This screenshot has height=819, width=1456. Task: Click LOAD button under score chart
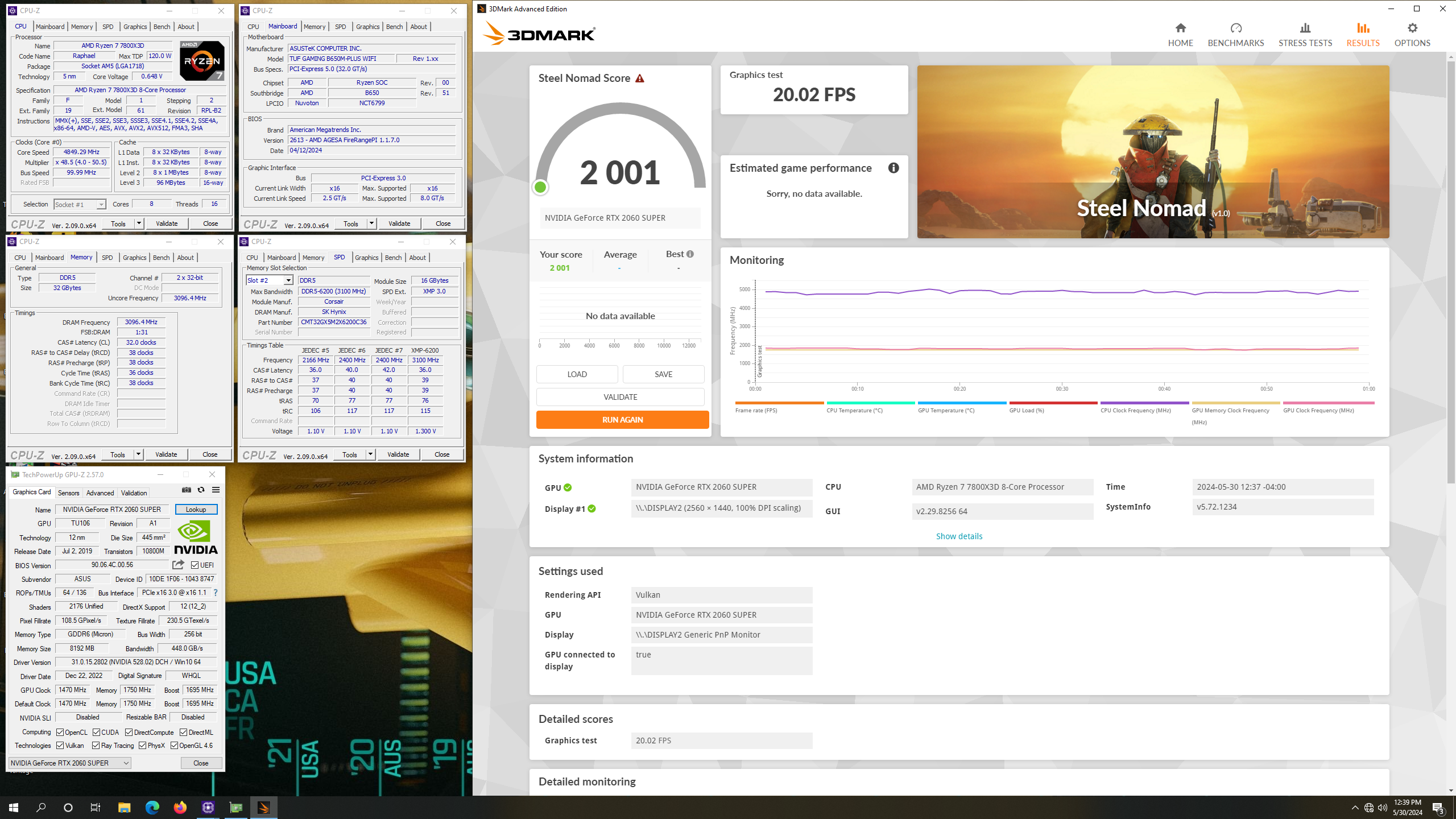click(577, 374)
